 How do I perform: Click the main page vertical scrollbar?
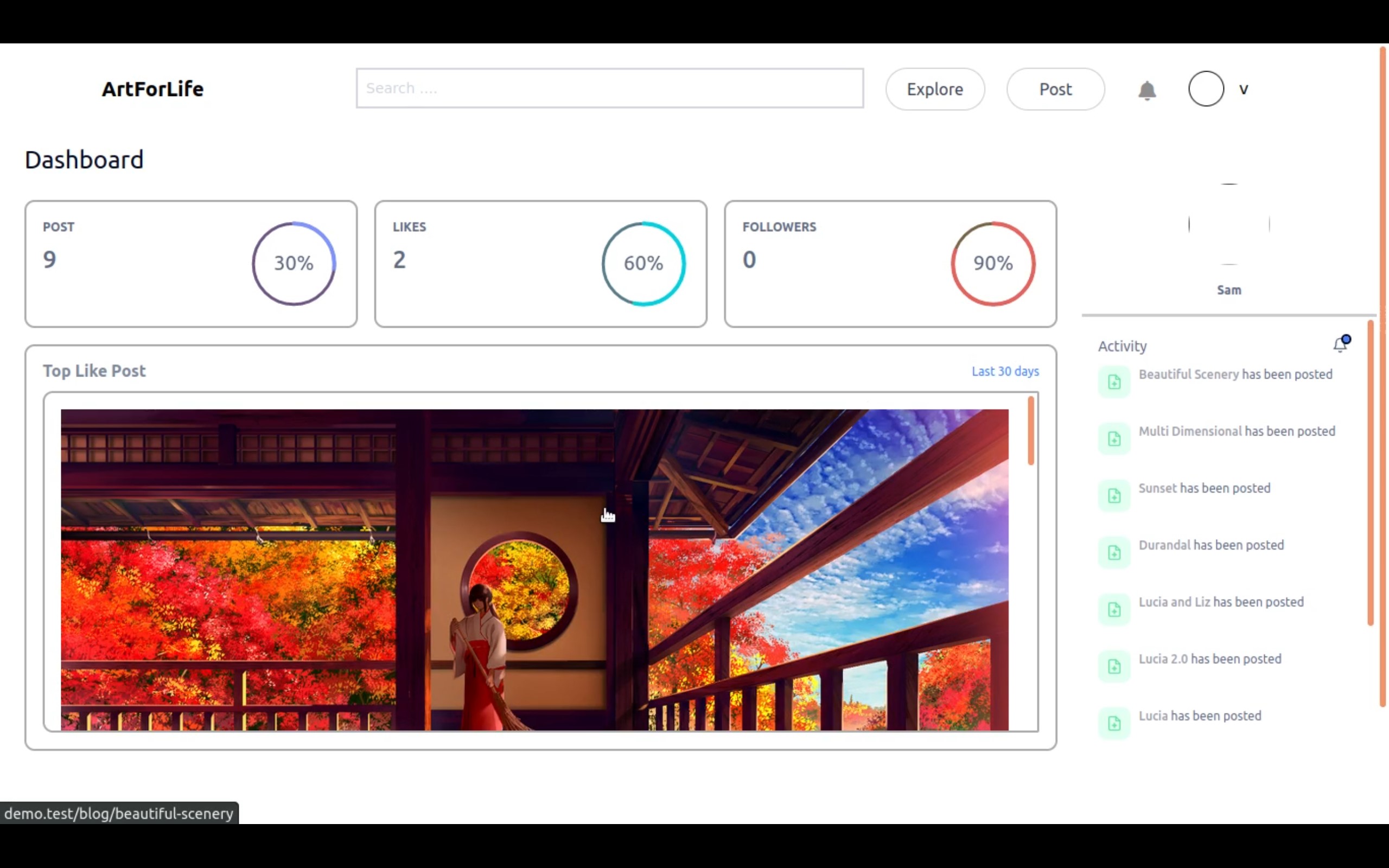1383,377
